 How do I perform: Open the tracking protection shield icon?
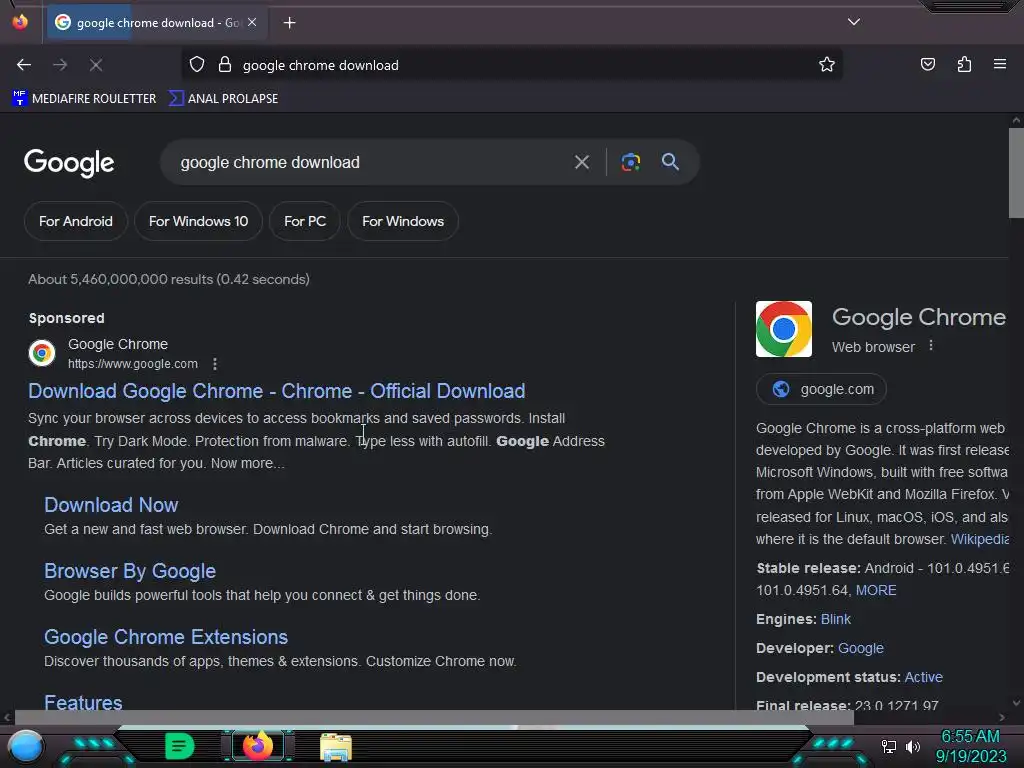click(197, 65)
